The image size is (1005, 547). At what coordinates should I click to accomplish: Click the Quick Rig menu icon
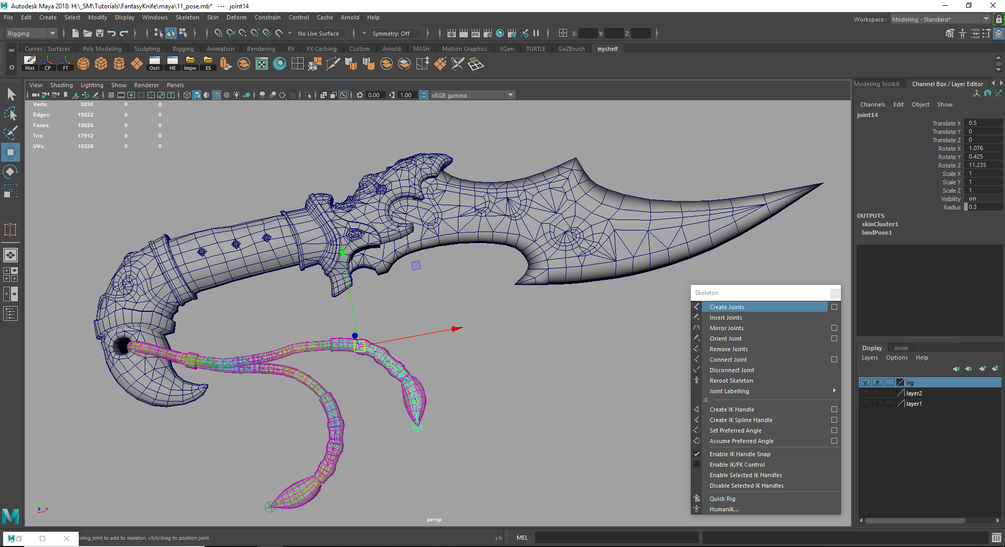(x=697, y=498)
